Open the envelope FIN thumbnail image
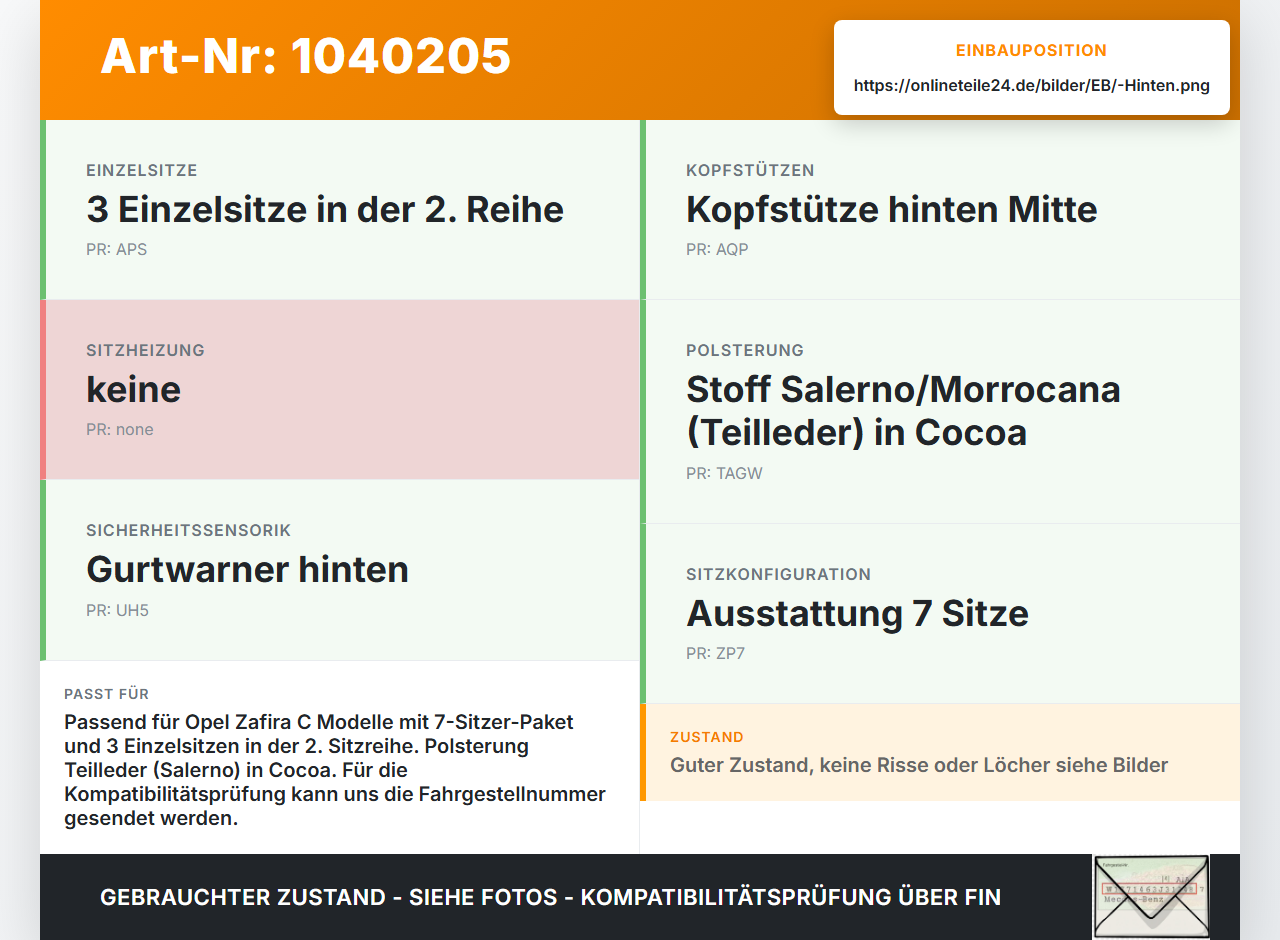 pos(1151,896)
